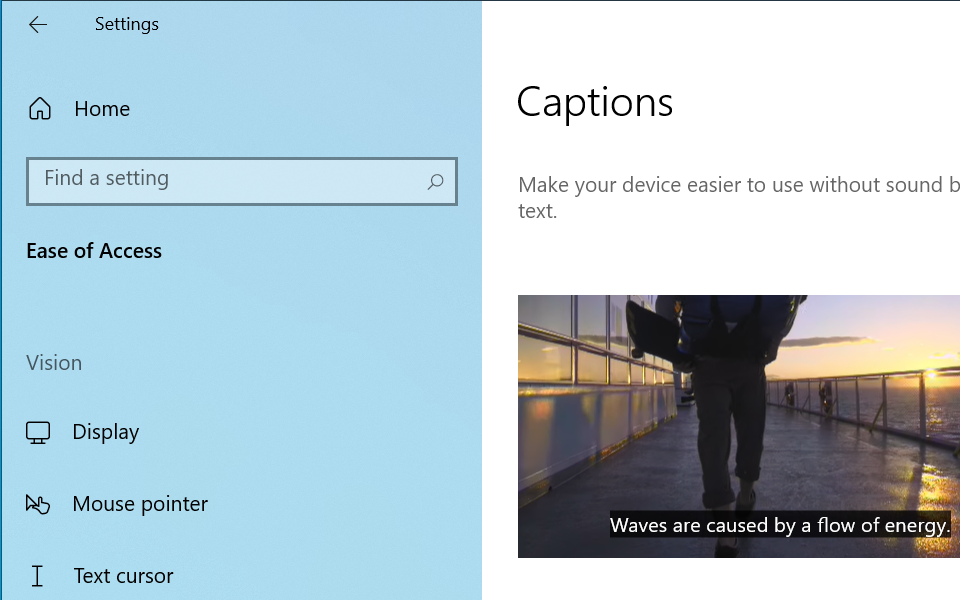This screenshot has width=960, height=600.
Task: Click the Settings title label
Action: click(126, 24)
